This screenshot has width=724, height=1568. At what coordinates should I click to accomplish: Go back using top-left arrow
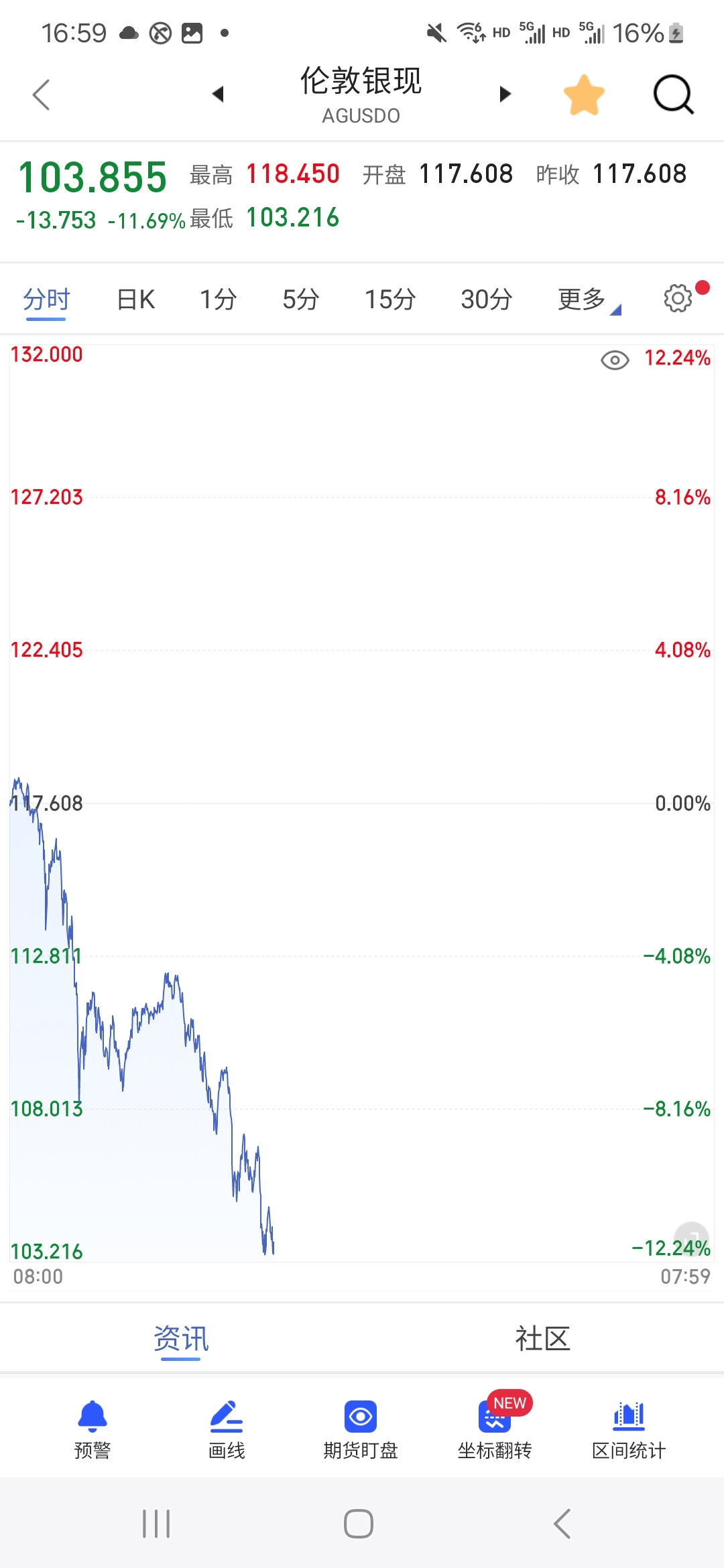(42, 94)
